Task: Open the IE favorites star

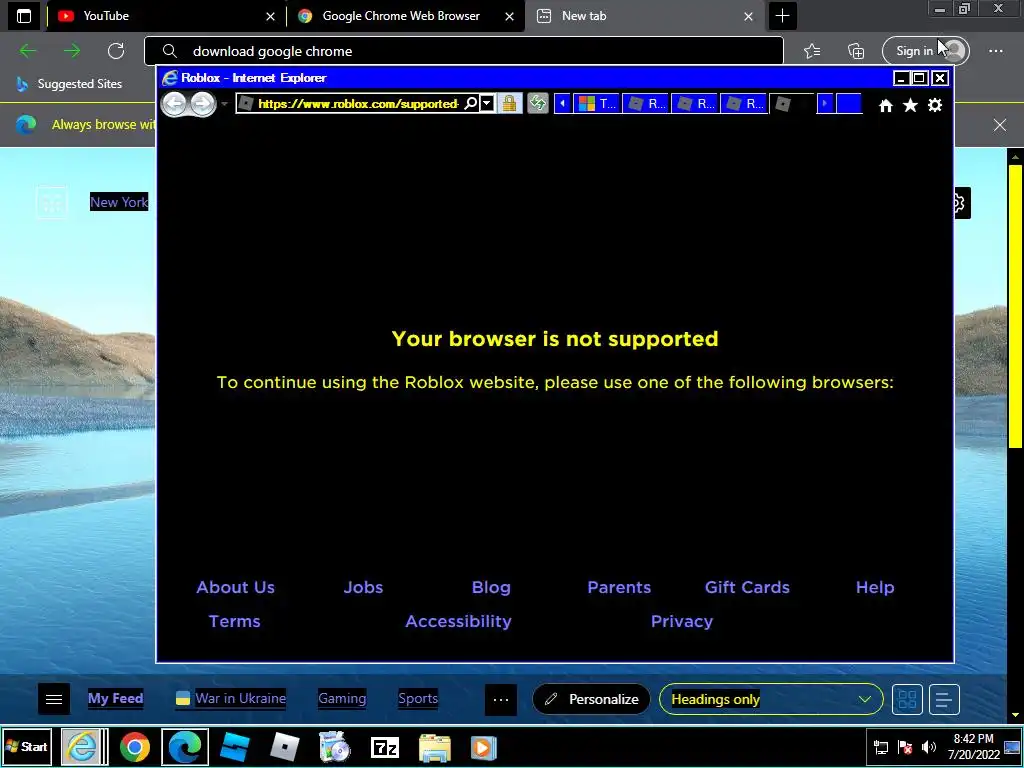Action: (x=910, y=105)
